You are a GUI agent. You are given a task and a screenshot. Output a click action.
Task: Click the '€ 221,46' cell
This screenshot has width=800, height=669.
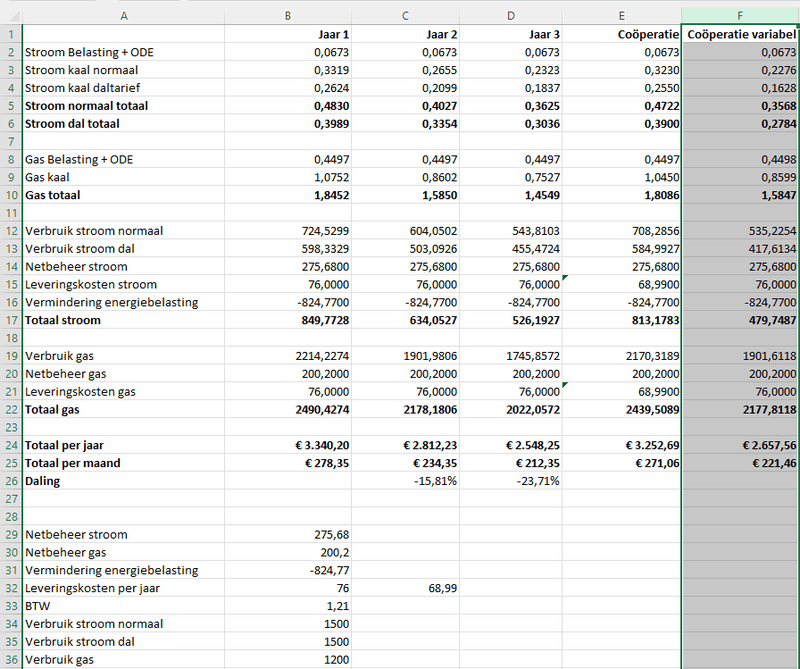740,463
